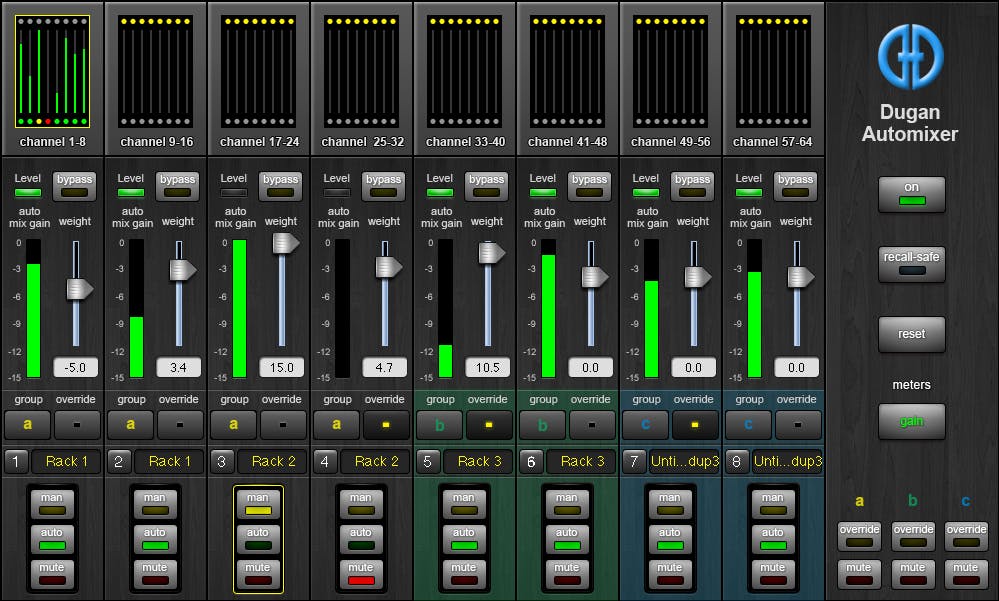Click the Dugan Automixer logo icon
Screen dimensions: 999x601
coord(910,56)
